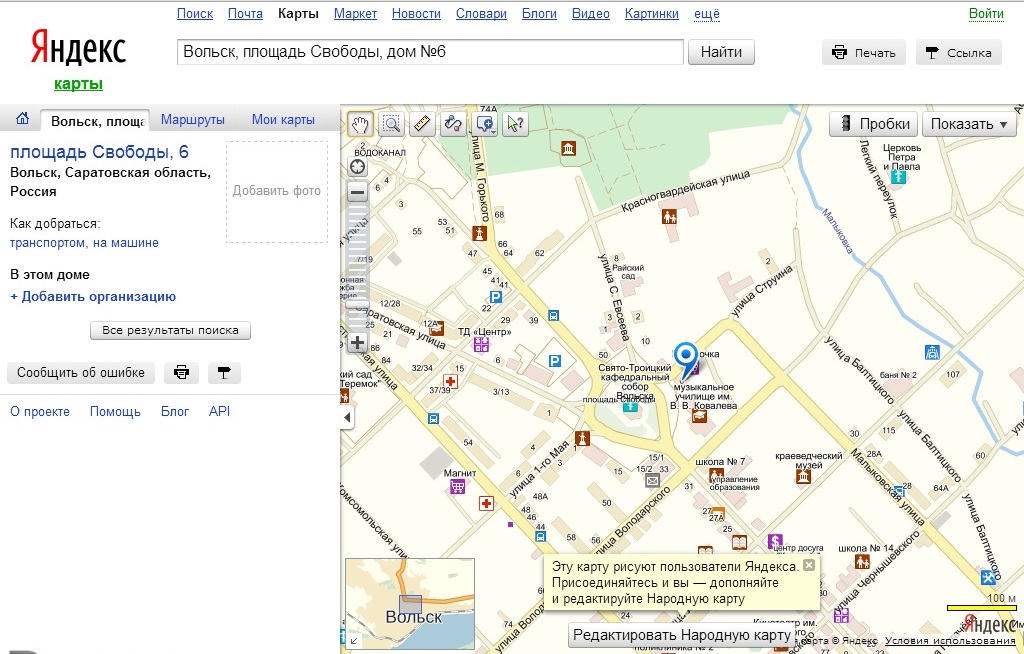
Task: Zoom in with the plus button
Action: pos(357,342)
